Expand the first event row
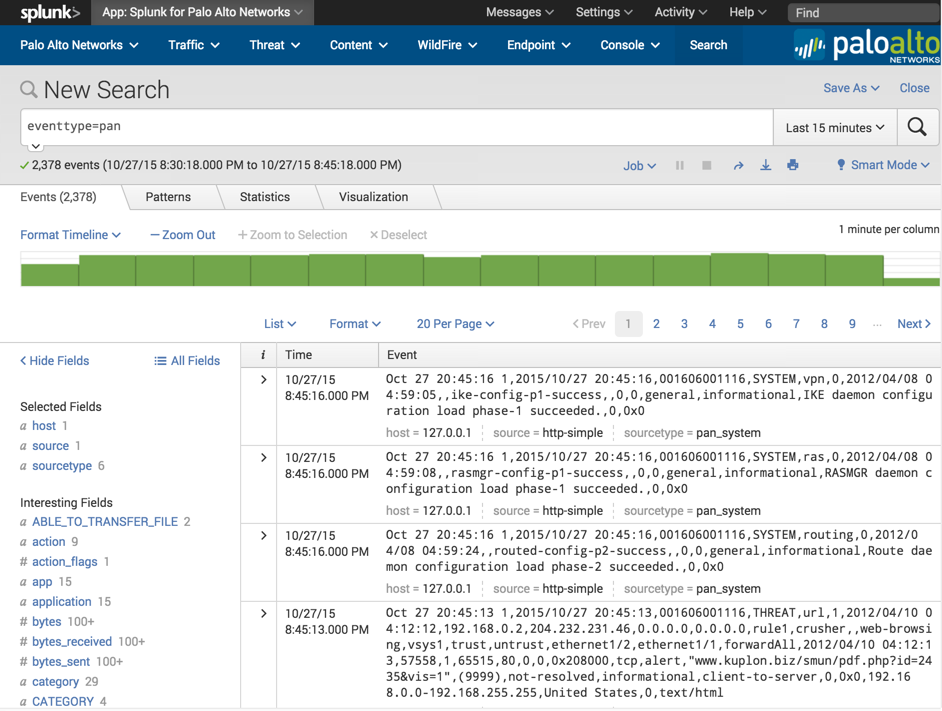942x711 pixels. point(263,380)
